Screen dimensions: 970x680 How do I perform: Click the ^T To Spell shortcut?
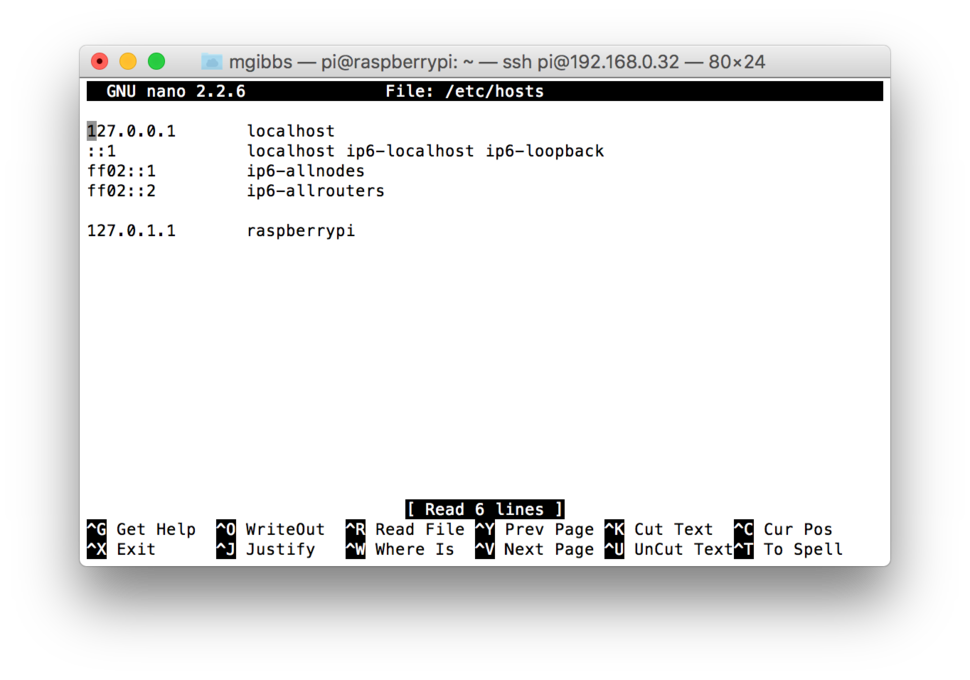click(x=795, y=549)
